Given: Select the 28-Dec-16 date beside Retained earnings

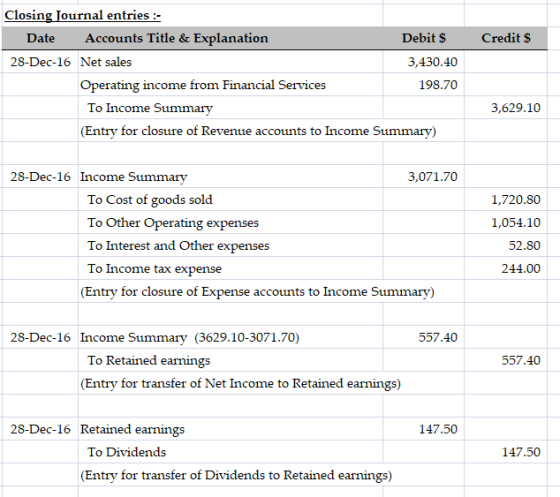Looking at the screenshot, I should pos(40,429).
